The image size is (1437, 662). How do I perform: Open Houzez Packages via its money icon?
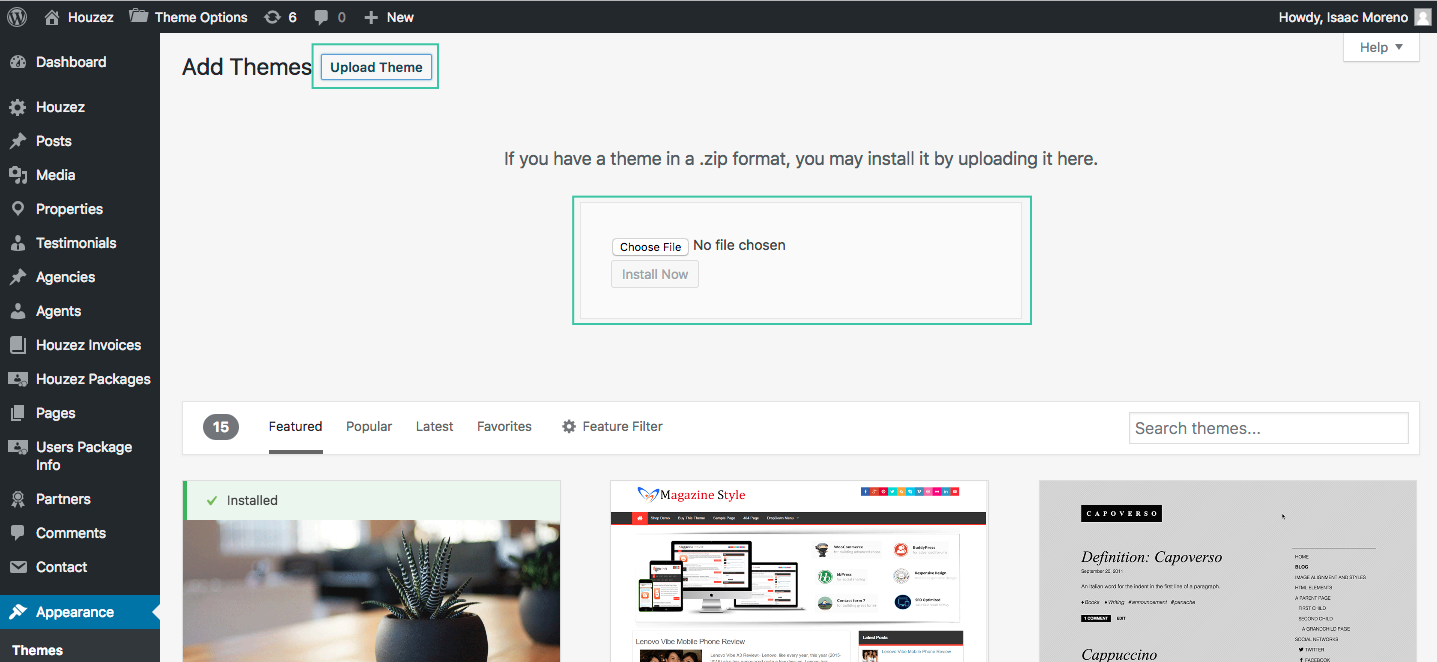[18, 379]
